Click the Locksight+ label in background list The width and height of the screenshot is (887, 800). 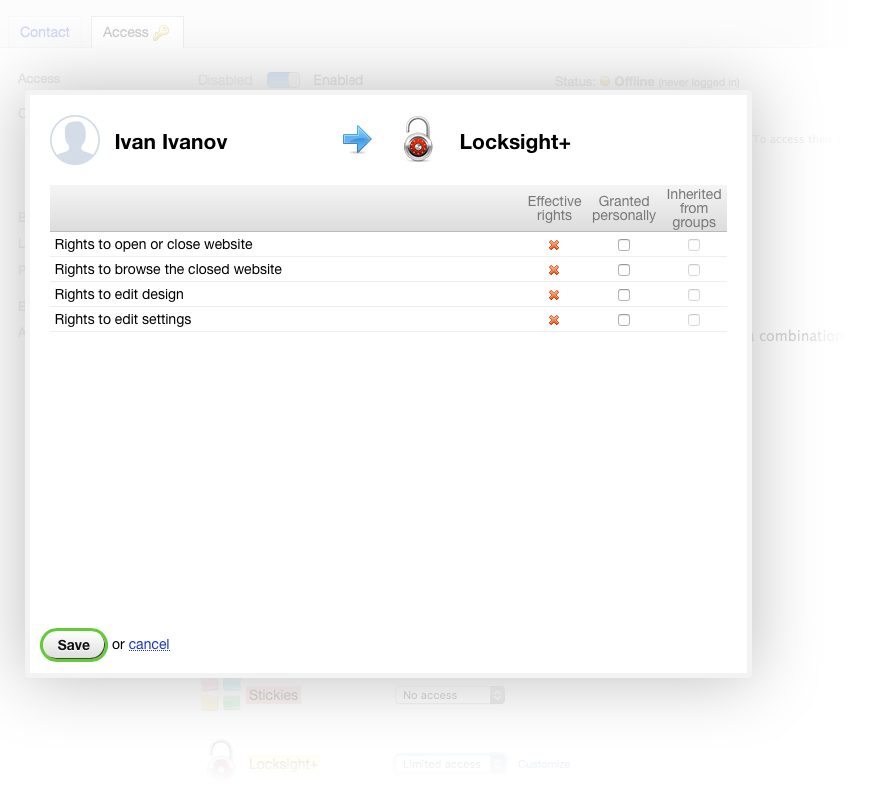283,764
